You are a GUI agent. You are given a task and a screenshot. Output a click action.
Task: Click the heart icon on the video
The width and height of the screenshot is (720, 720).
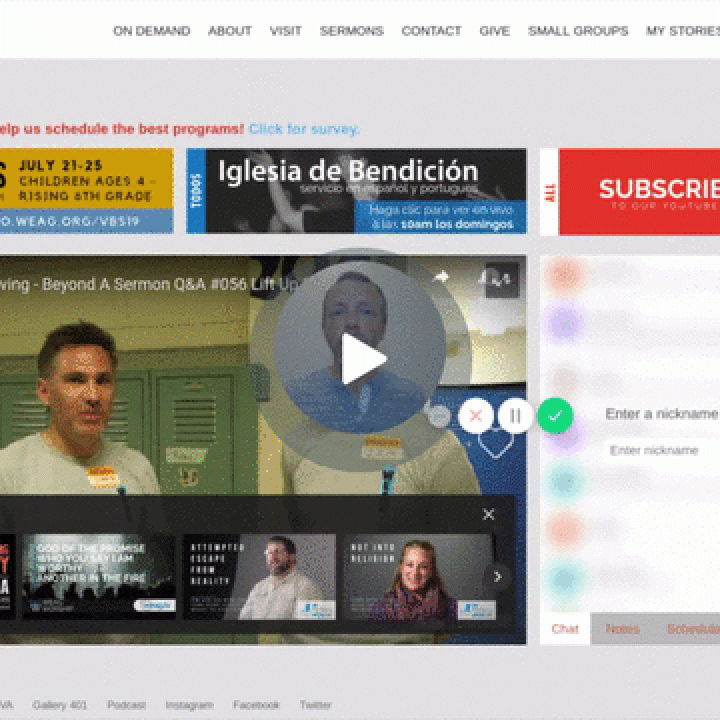click(x=495, y=442)
